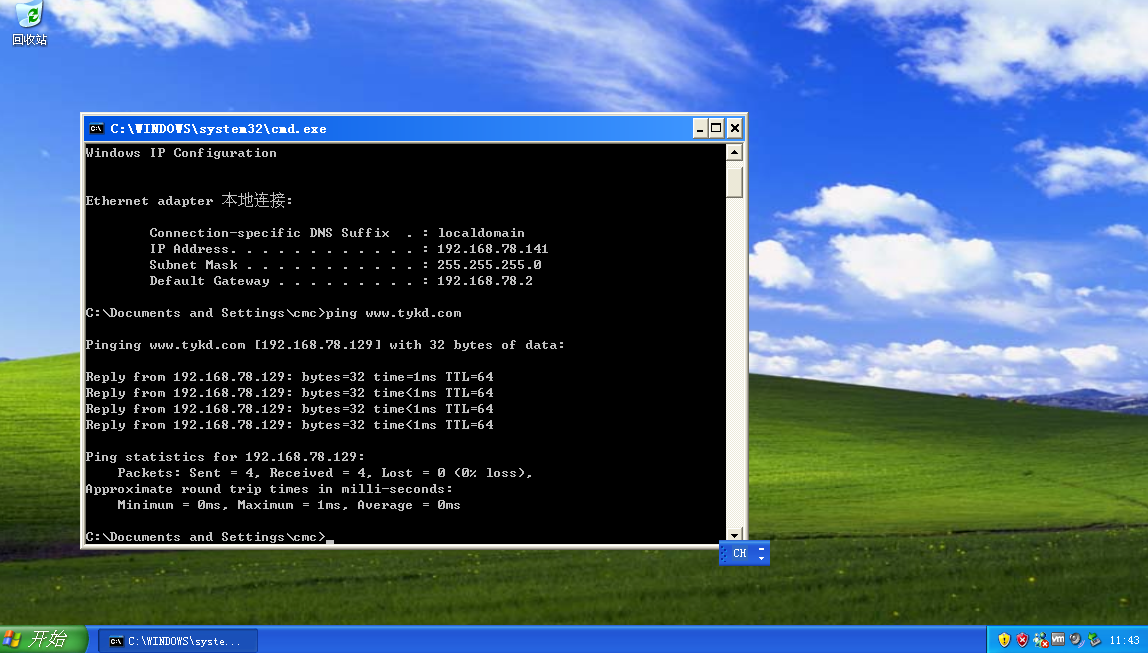Click the 'Pinging www.tykd.com' line

[325, 345]
